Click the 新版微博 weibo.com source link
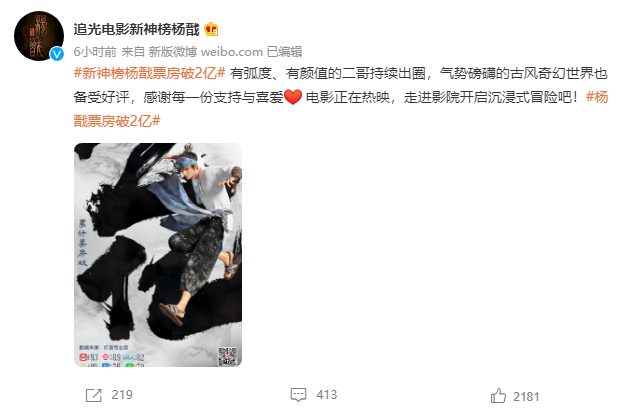 (205, 52)
